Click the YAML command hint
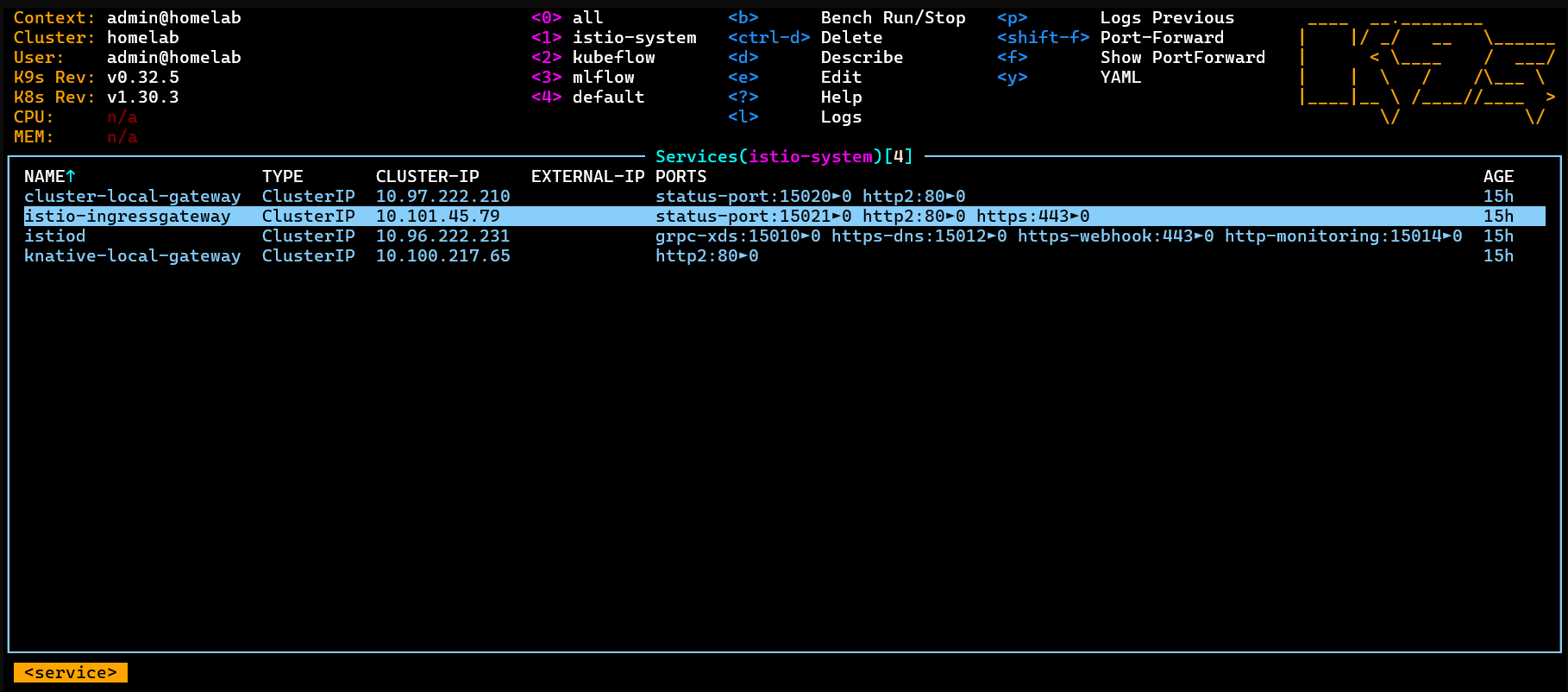Viewport: 1568px width, 692px height. pyautogui.click(x=1121, y=78)
